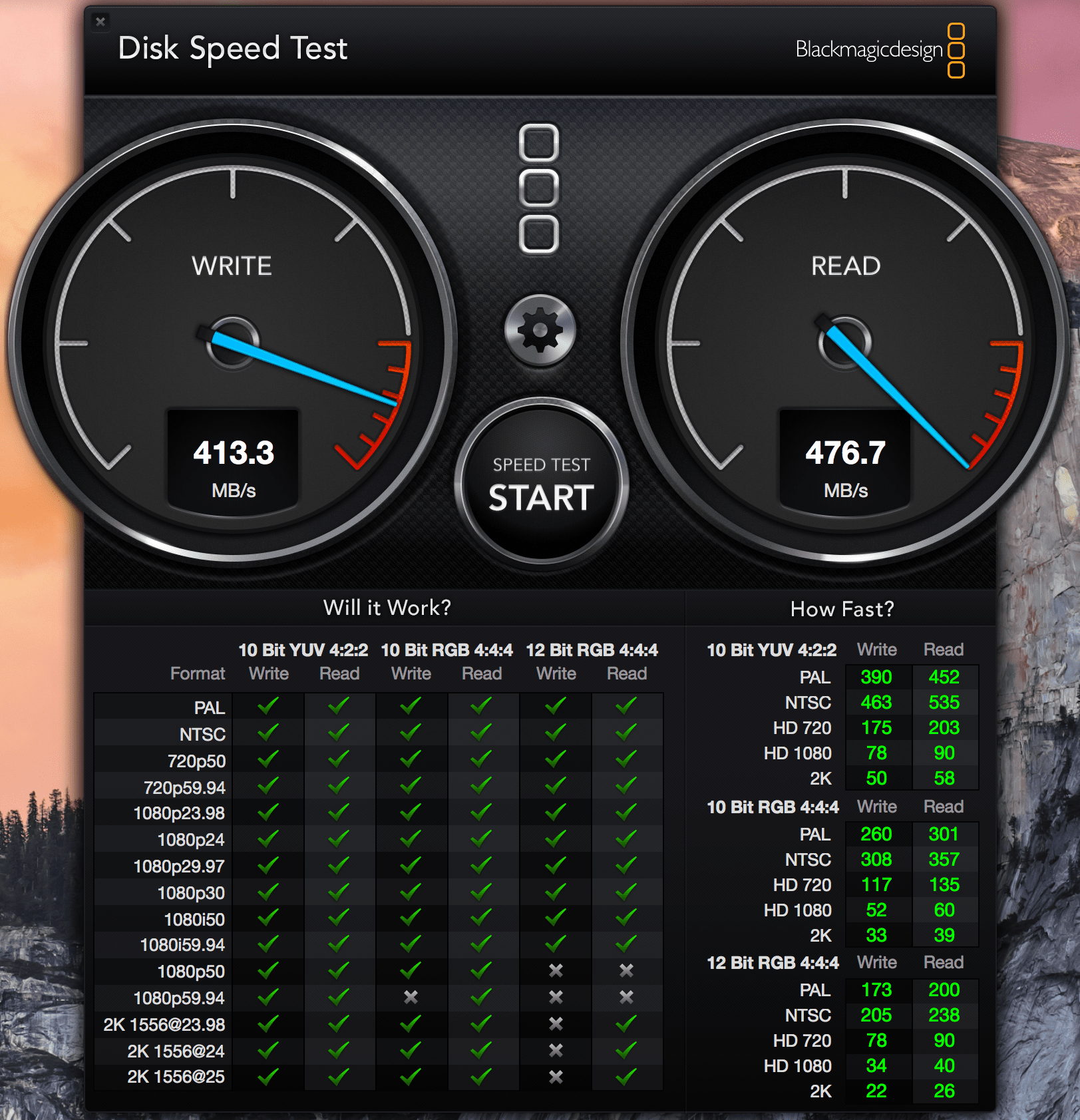Image resolution: width=1080 pixels, height=1120 pixels.
Task: Click the SPEED TEST START button
Action: click(x=541, y=484)
